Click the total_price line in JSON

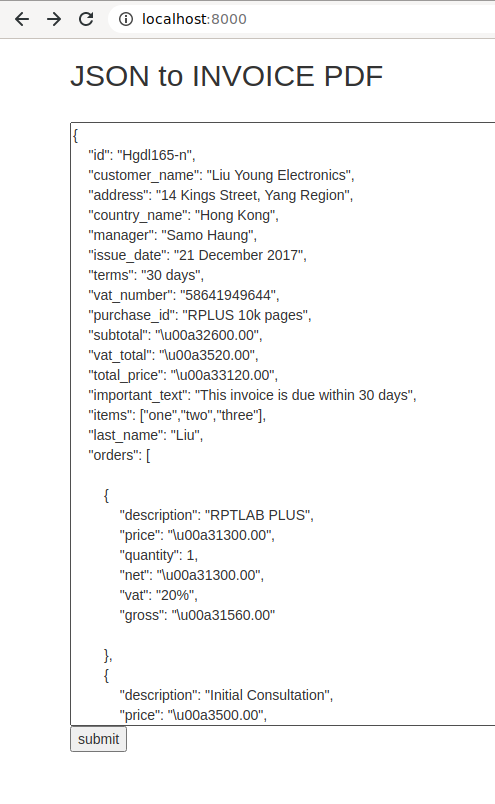pos(183,375)
